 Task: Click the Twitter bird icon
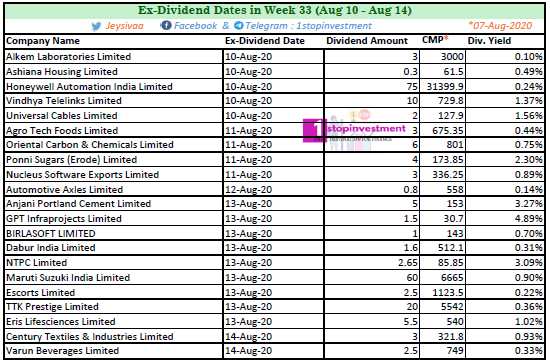point(96,26)
